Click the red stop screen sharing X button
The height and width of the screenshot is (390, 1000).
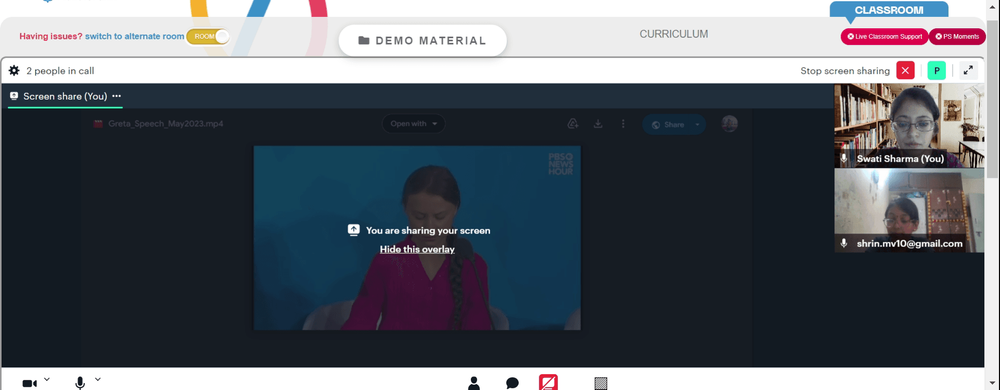tap(905, 71)
